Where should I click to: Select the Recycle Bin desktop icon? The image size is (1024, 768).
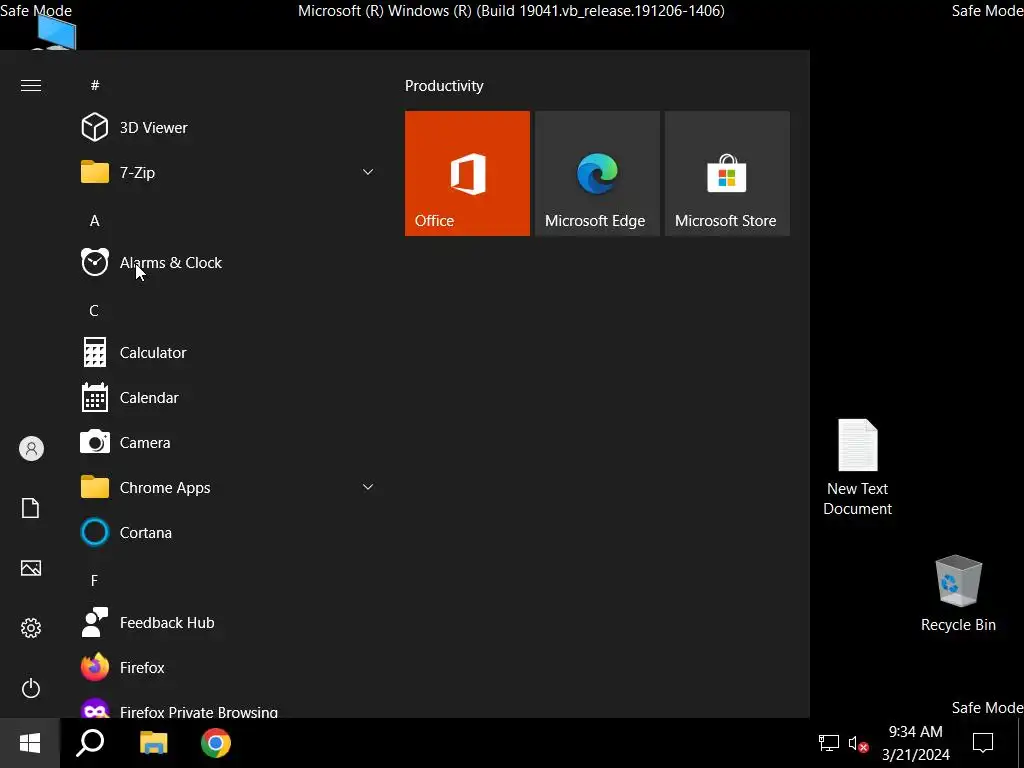pos(958,594)
